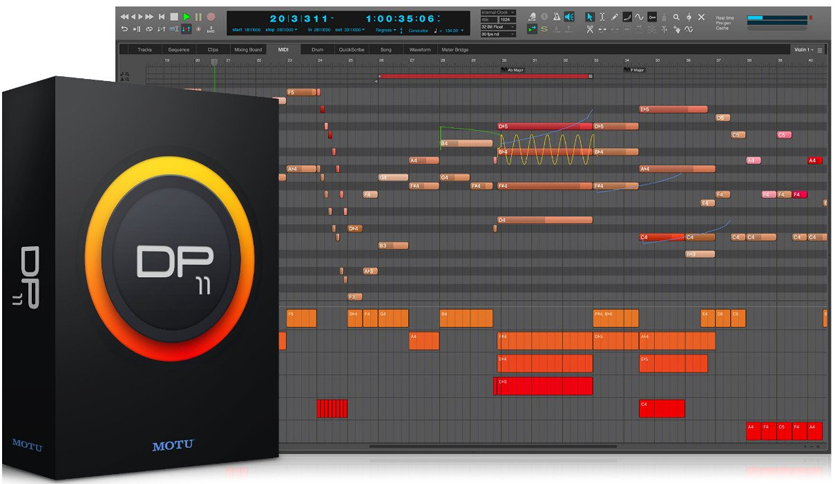Toggle the link/loop chain button
The width and height of the screenshot is (836, 484).
coord(149,29)
